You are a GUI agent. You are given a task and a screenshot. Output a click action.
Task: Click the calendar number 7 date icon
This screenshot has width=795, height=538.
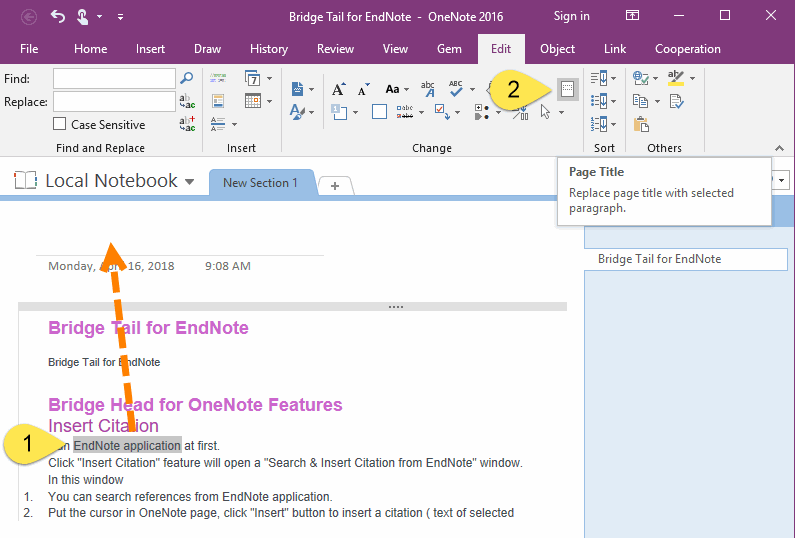[252, 78]
